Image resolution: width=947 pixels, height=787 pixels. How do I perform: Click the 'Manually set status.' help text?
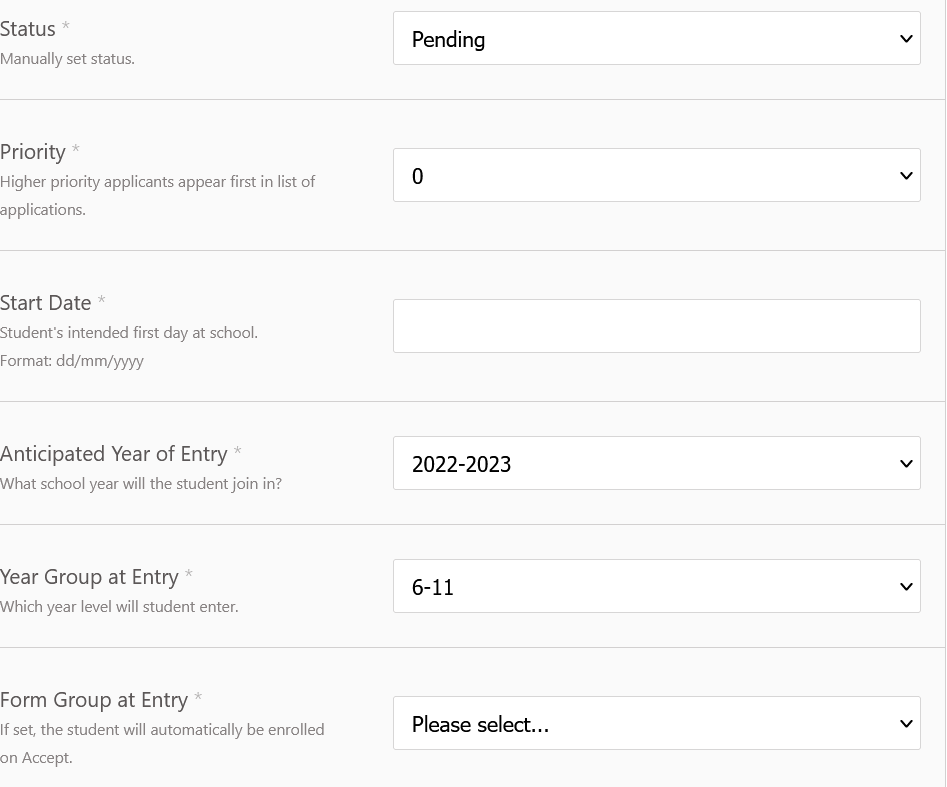click(67, 59)
